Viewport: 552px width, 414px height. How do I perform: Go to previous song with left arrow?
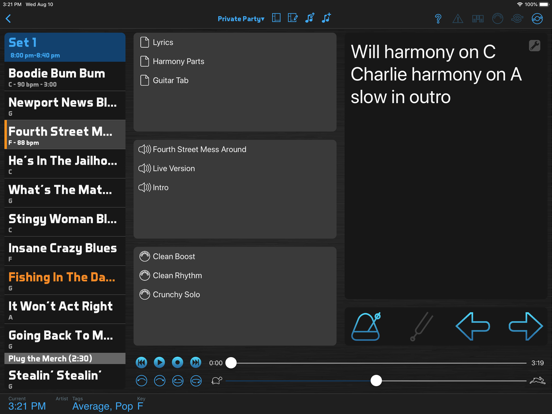pos(472,326)
